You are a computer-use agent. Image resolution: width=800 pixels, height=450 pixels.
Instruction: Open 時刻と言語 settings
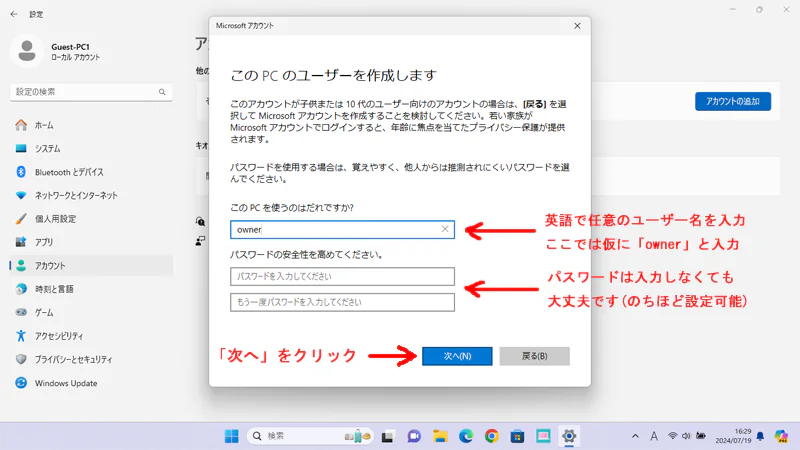tap(92, 289)
